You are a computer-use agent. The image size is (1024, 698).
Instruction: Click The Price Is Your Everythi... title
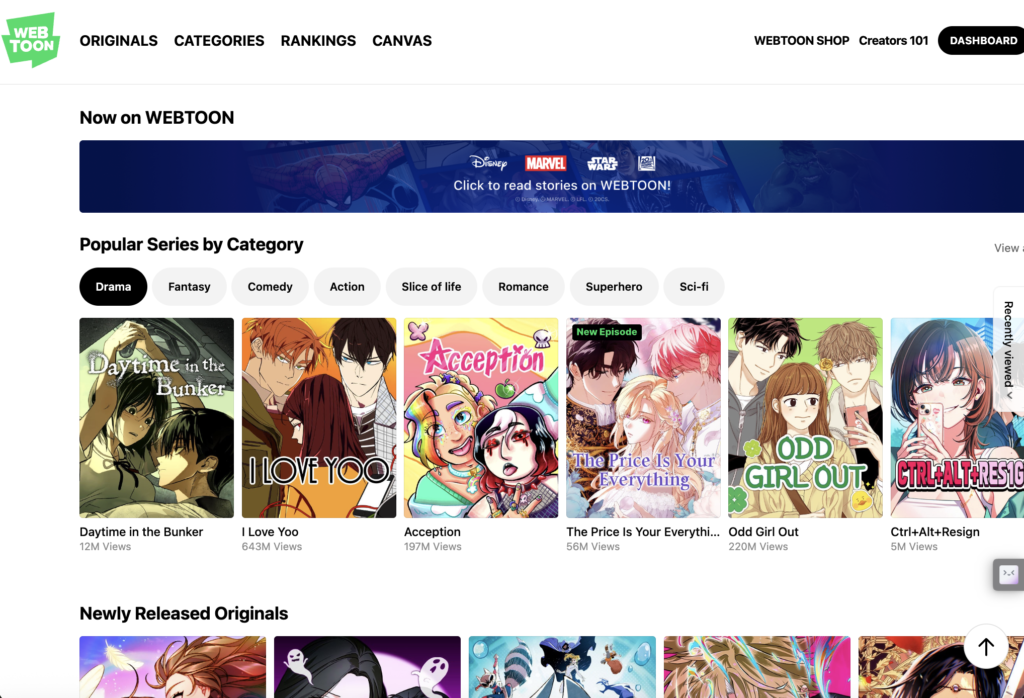click(x=643, y=531)
